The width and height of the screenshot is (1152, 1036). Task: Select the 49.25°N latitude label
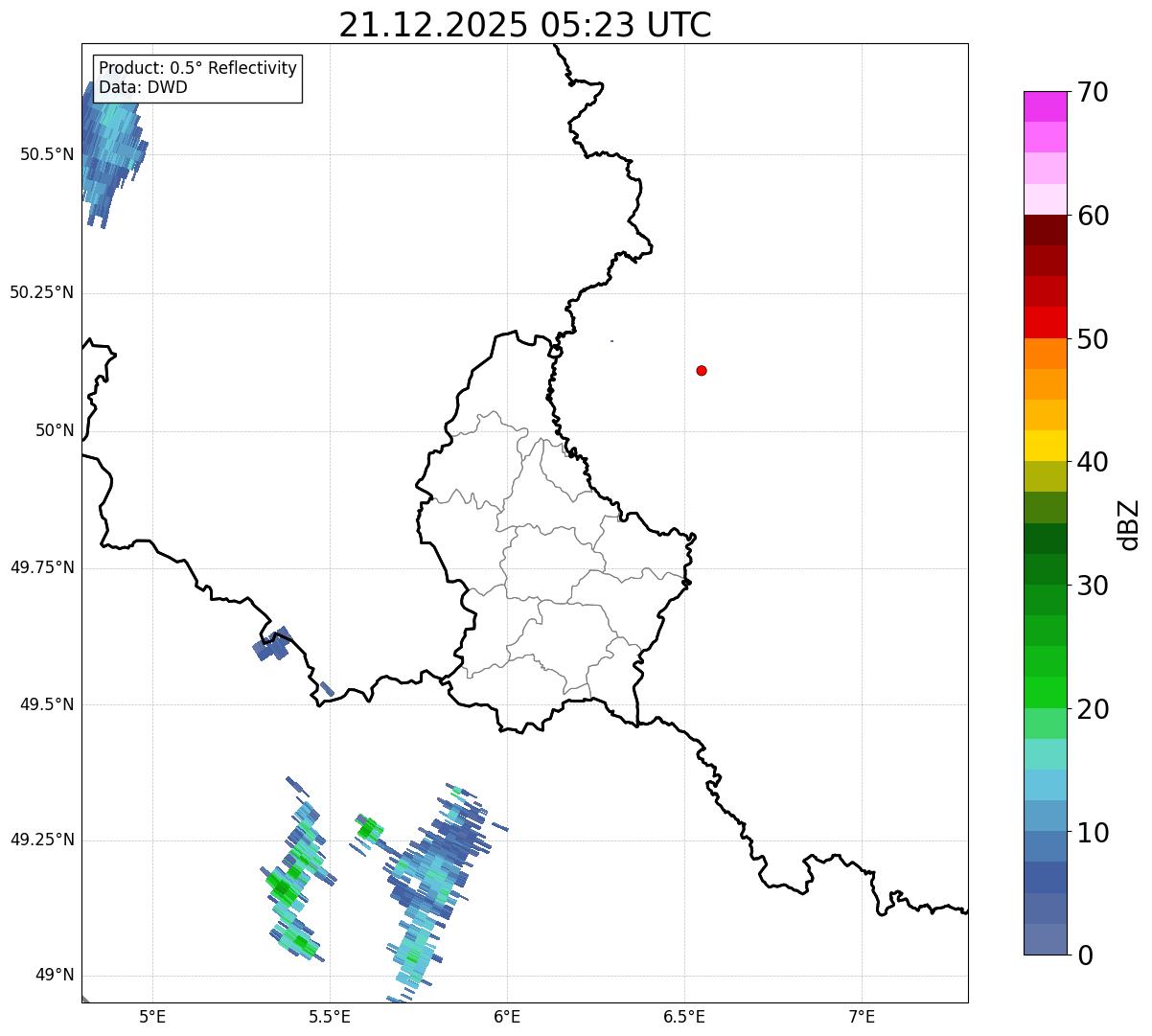click(42, 840)
